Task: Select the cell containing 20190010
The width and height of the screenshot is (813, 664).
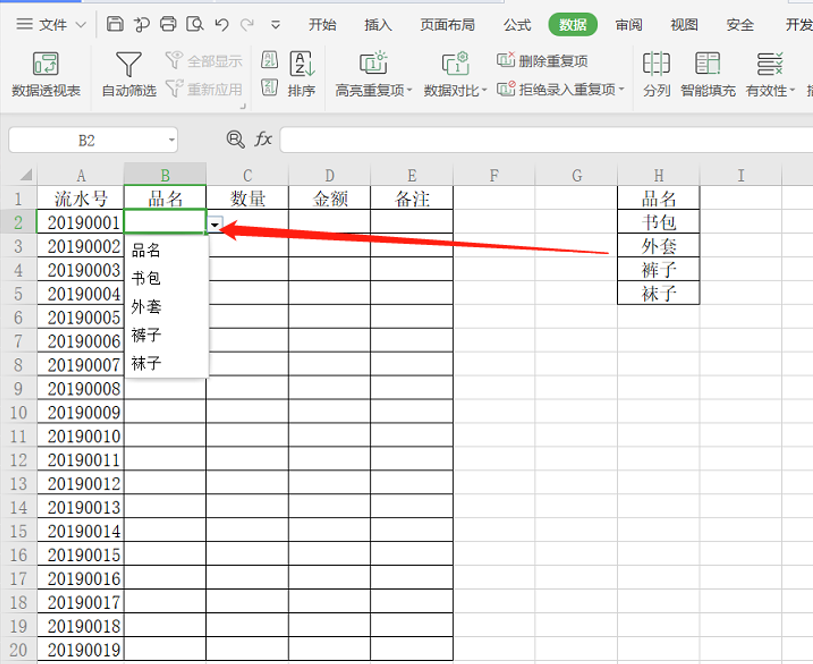Action: pyautogui.click(x=81, y=436)
